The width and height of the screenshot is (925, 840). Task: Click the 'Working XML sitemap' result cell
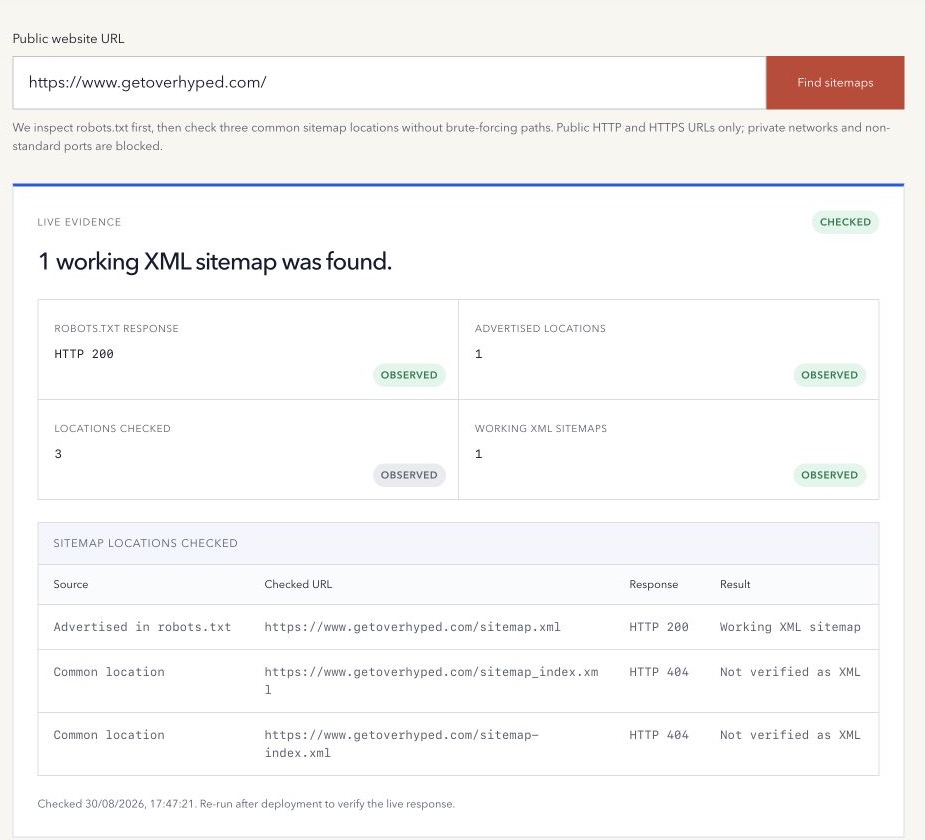point(790,627)
